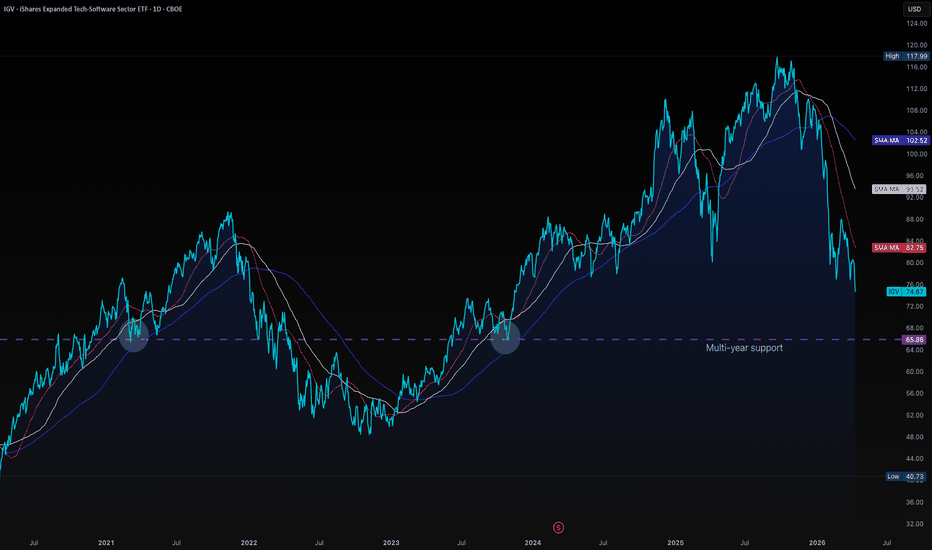Click the red split marker icon

[558, 526]
